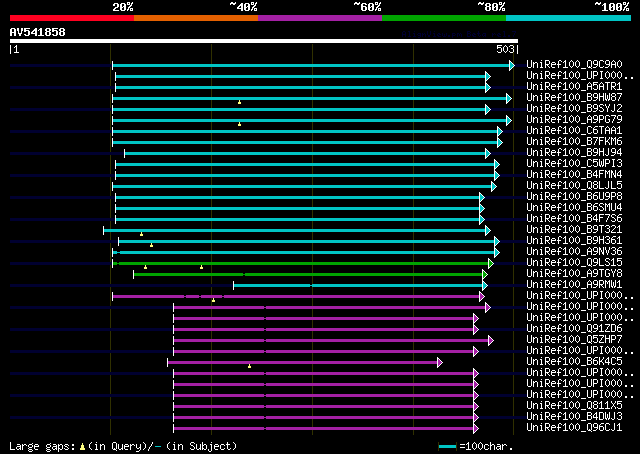Click the UniRef100_Q91ZD6 label

point(574,329)
